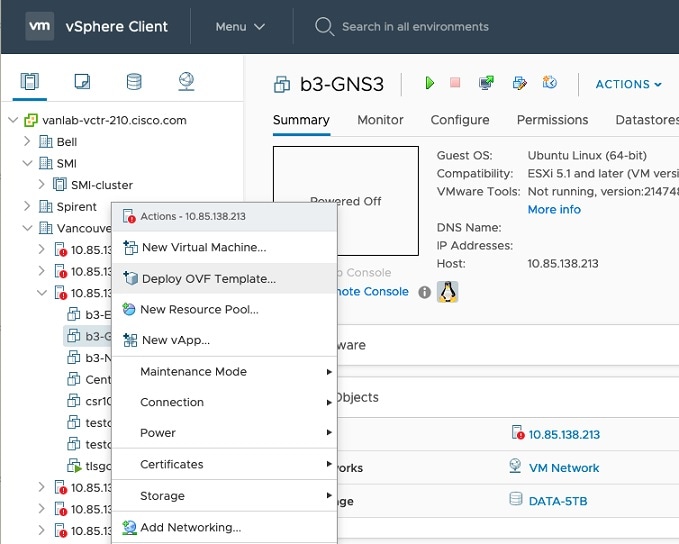Open the Certificates submenu
This screenshot has height=544, width=679.
pyautogui.click(x=224, y=464)
